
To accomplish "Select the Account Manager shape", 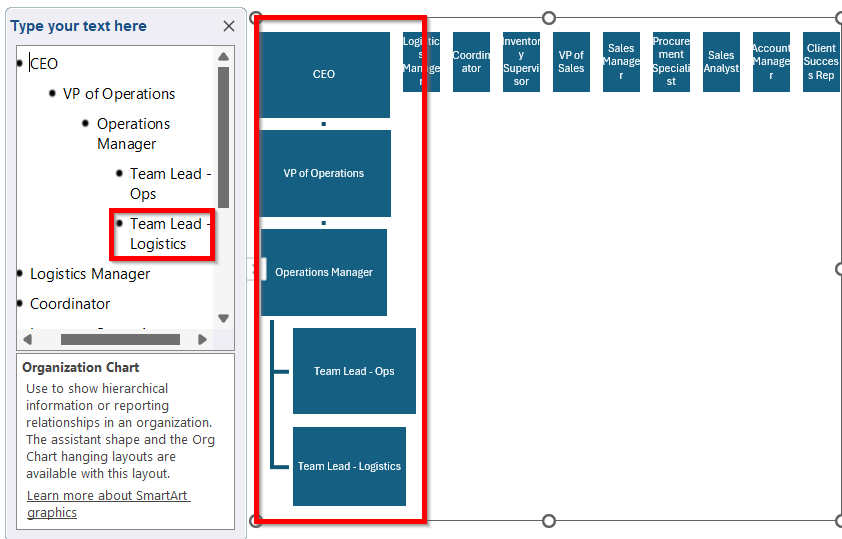I will 771,62.
